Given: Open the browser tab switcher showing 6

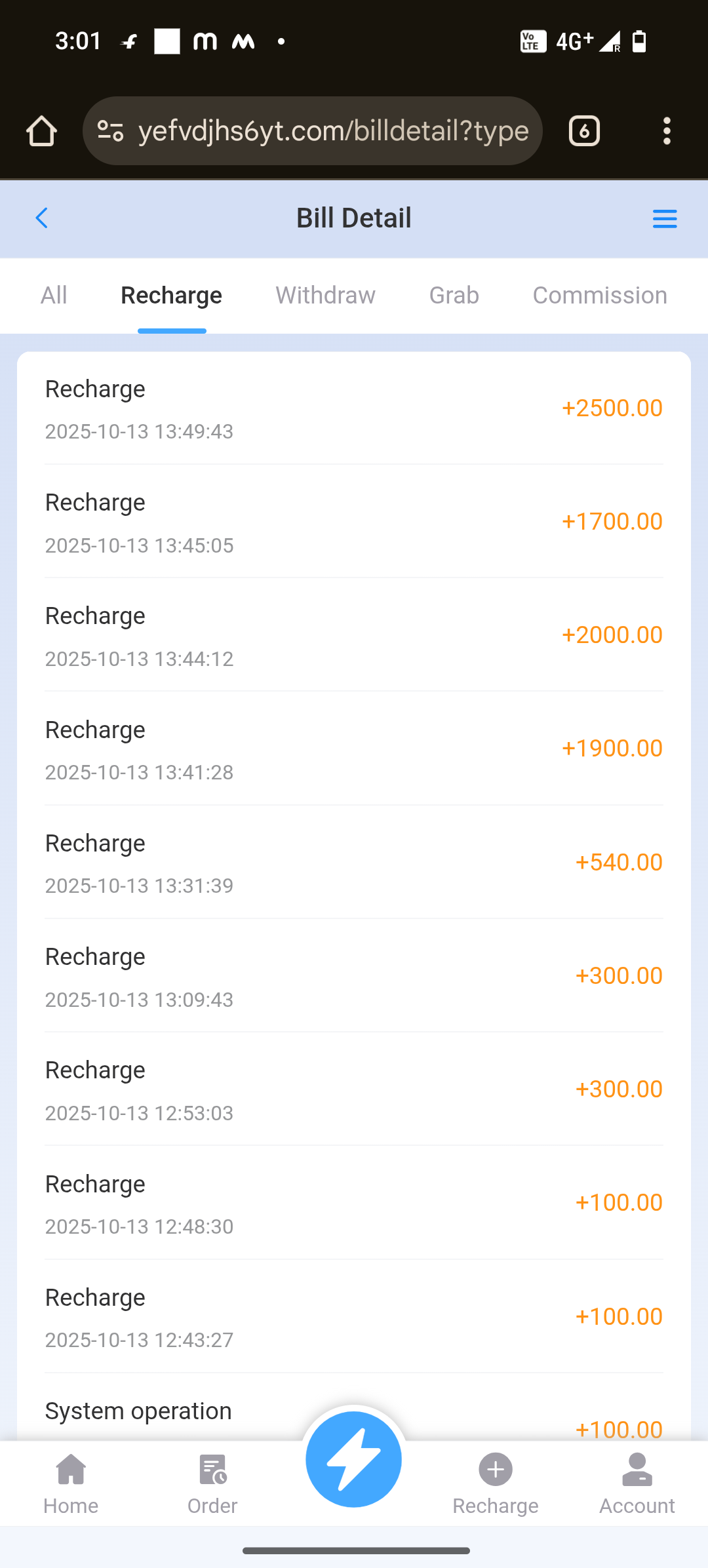Looking at the screenshot, I should 584,131.
